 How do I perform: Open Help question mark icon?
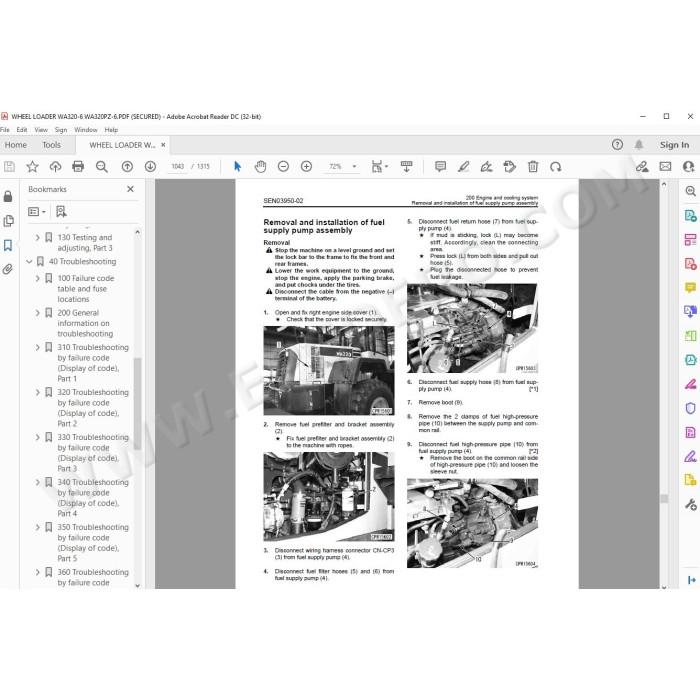617,145
